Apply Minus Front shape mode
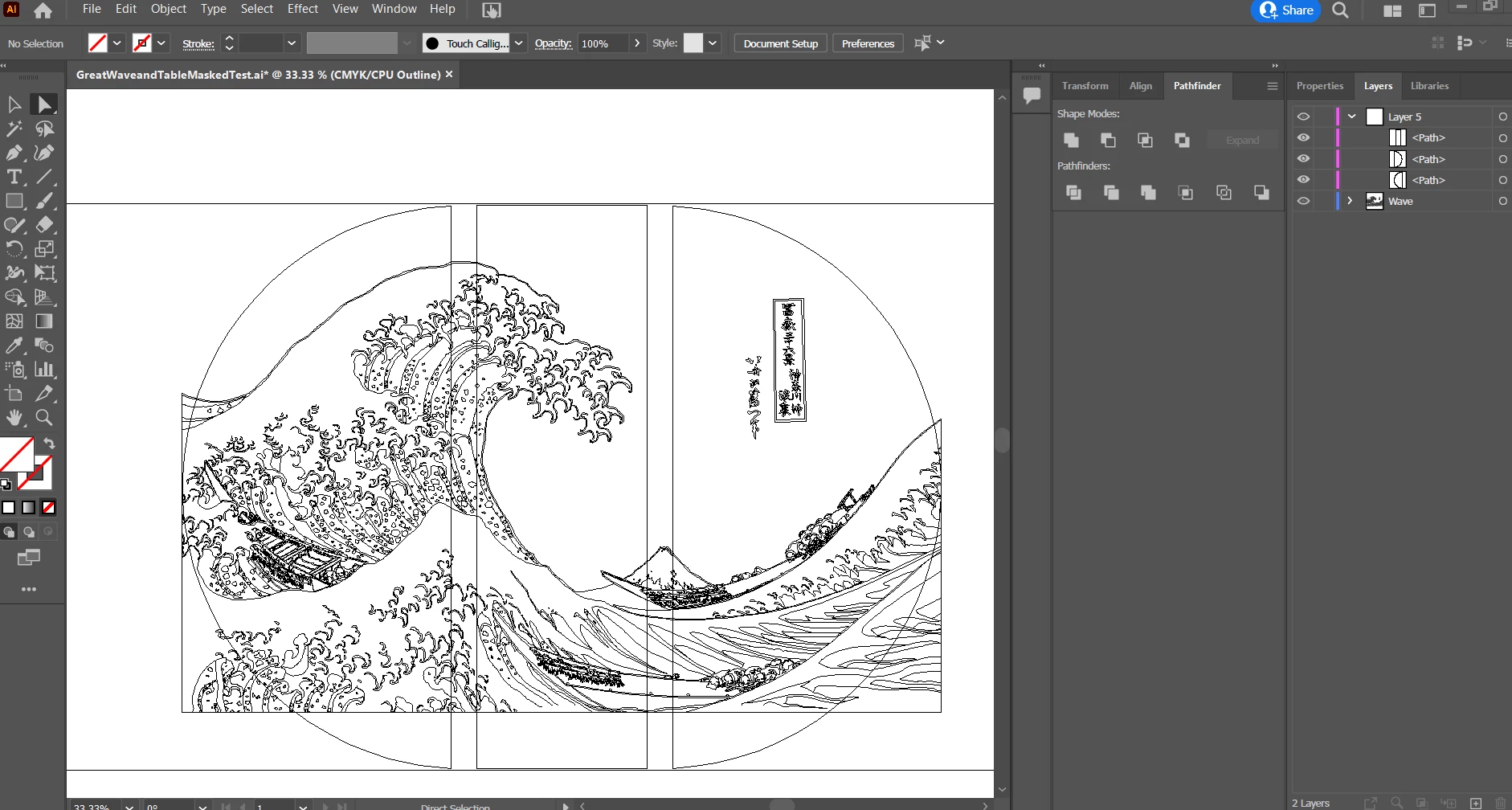This screenshot has width=1512, height=810. (x=1108, y=141)
